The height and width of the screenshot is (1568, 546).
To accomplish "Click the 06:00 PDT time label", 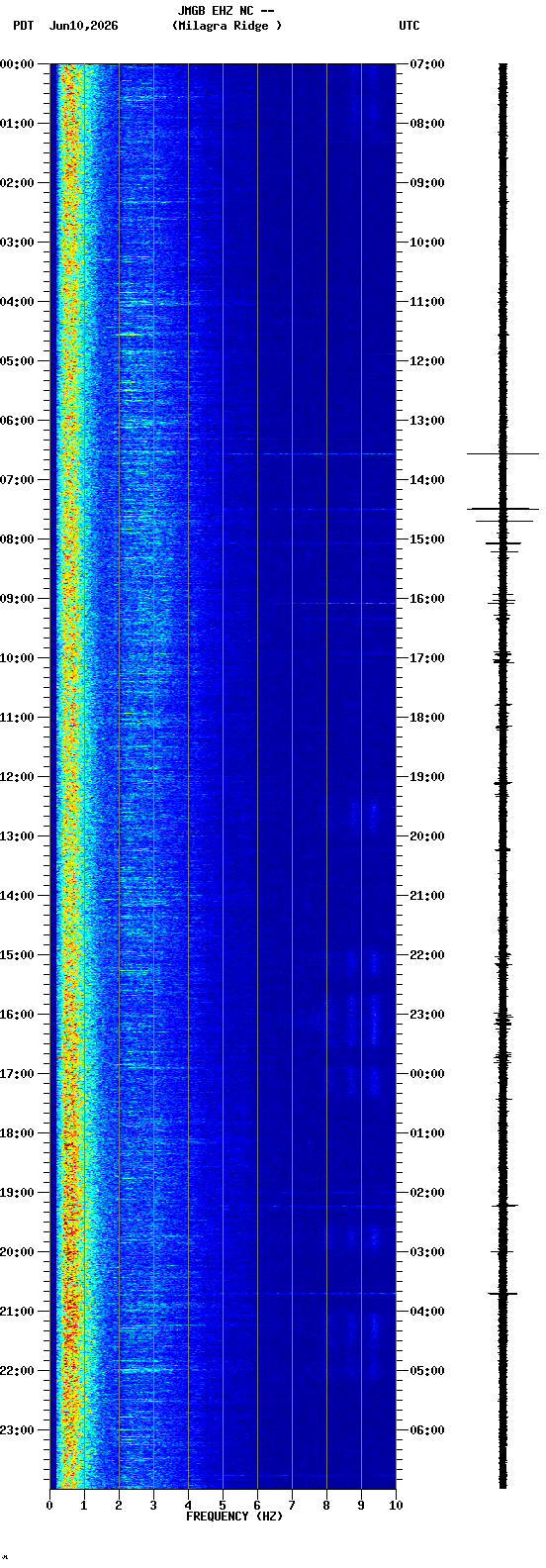I will point(16,421).
